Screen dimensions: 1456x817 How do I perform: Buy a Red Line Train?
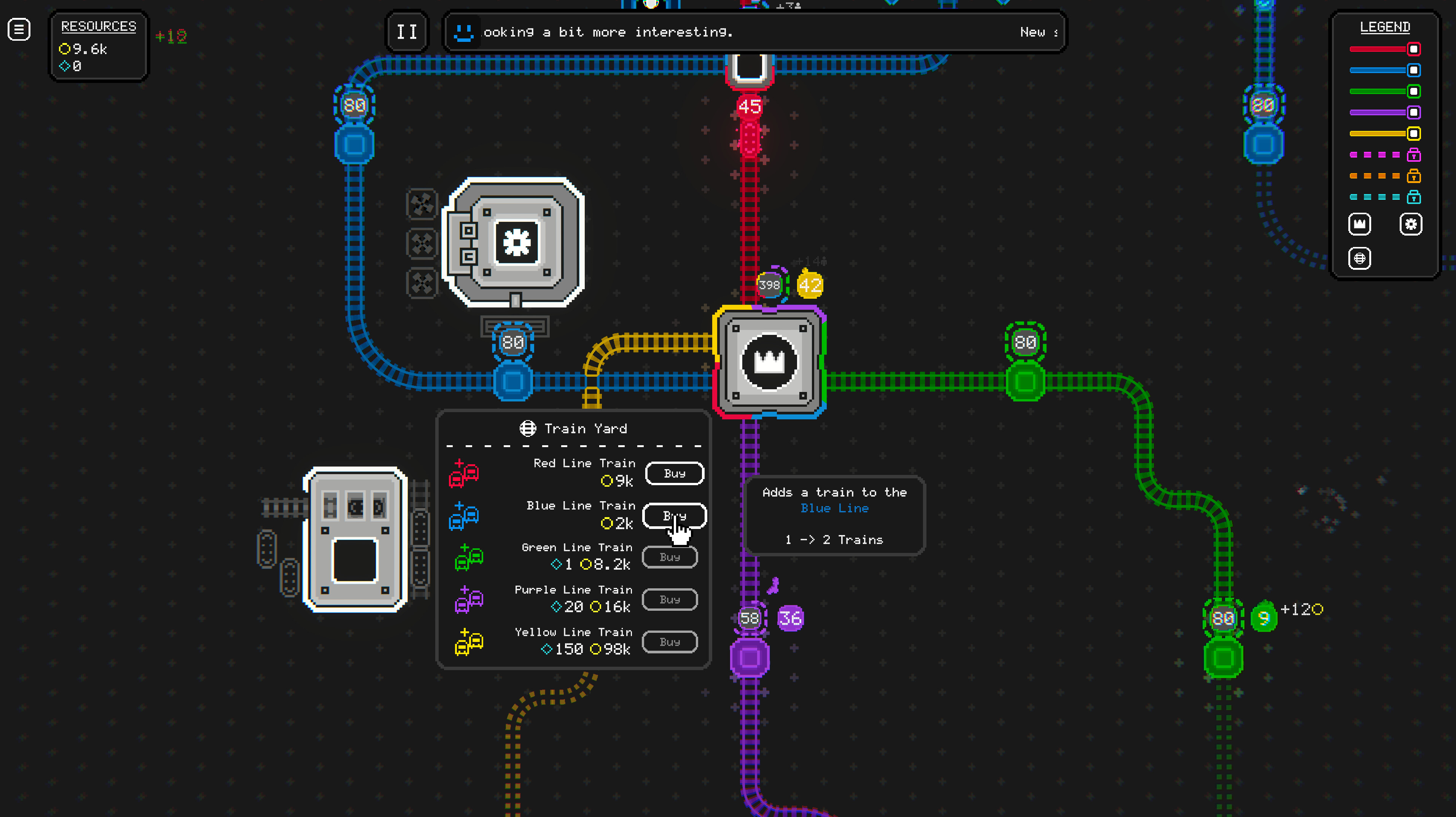pos(675,473)
